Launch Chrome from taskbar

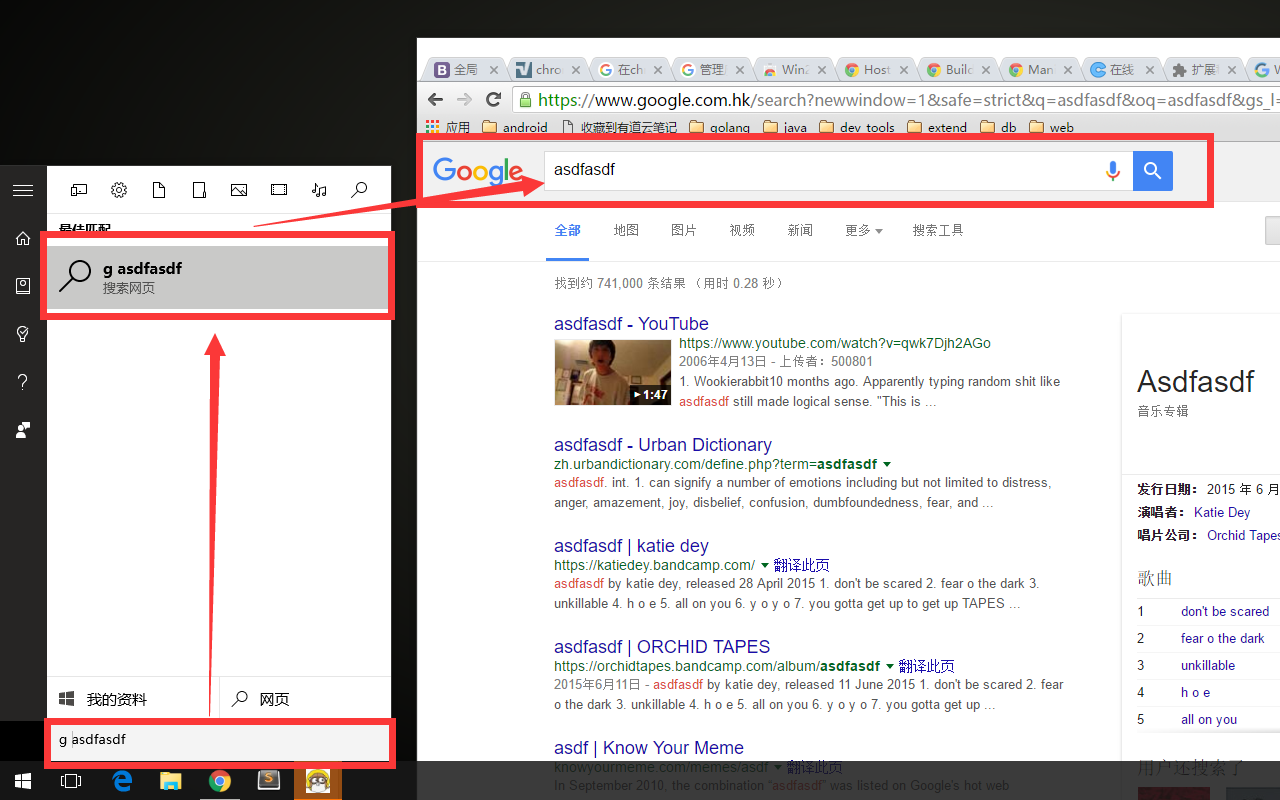tap(220, 781)
